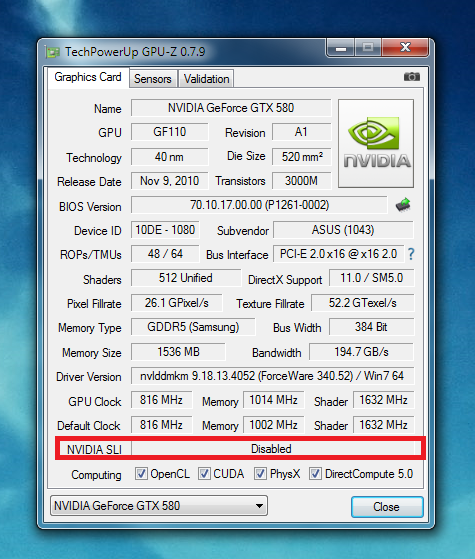The width and height of the screenshot is (475, 559).
Task: Click the Shaders field 512 Unified
Action: point(186,278)
